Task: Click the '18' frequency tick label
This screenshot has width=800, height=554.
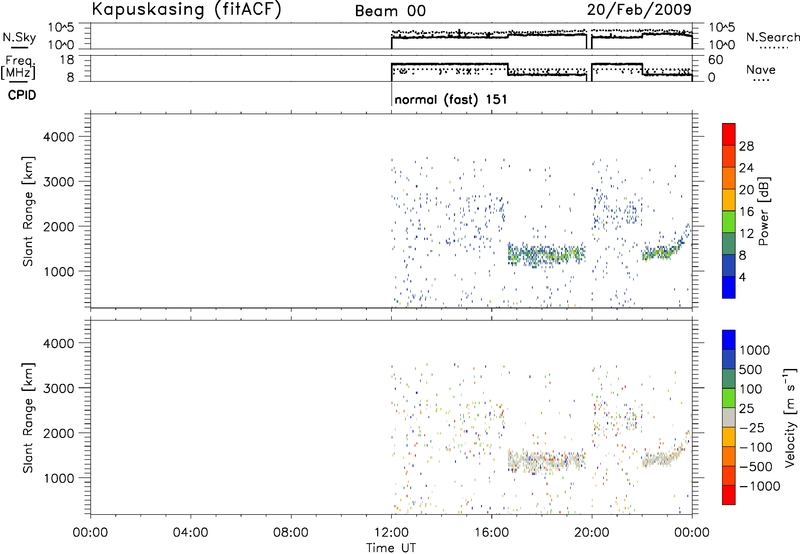Action: coord(66,60)
